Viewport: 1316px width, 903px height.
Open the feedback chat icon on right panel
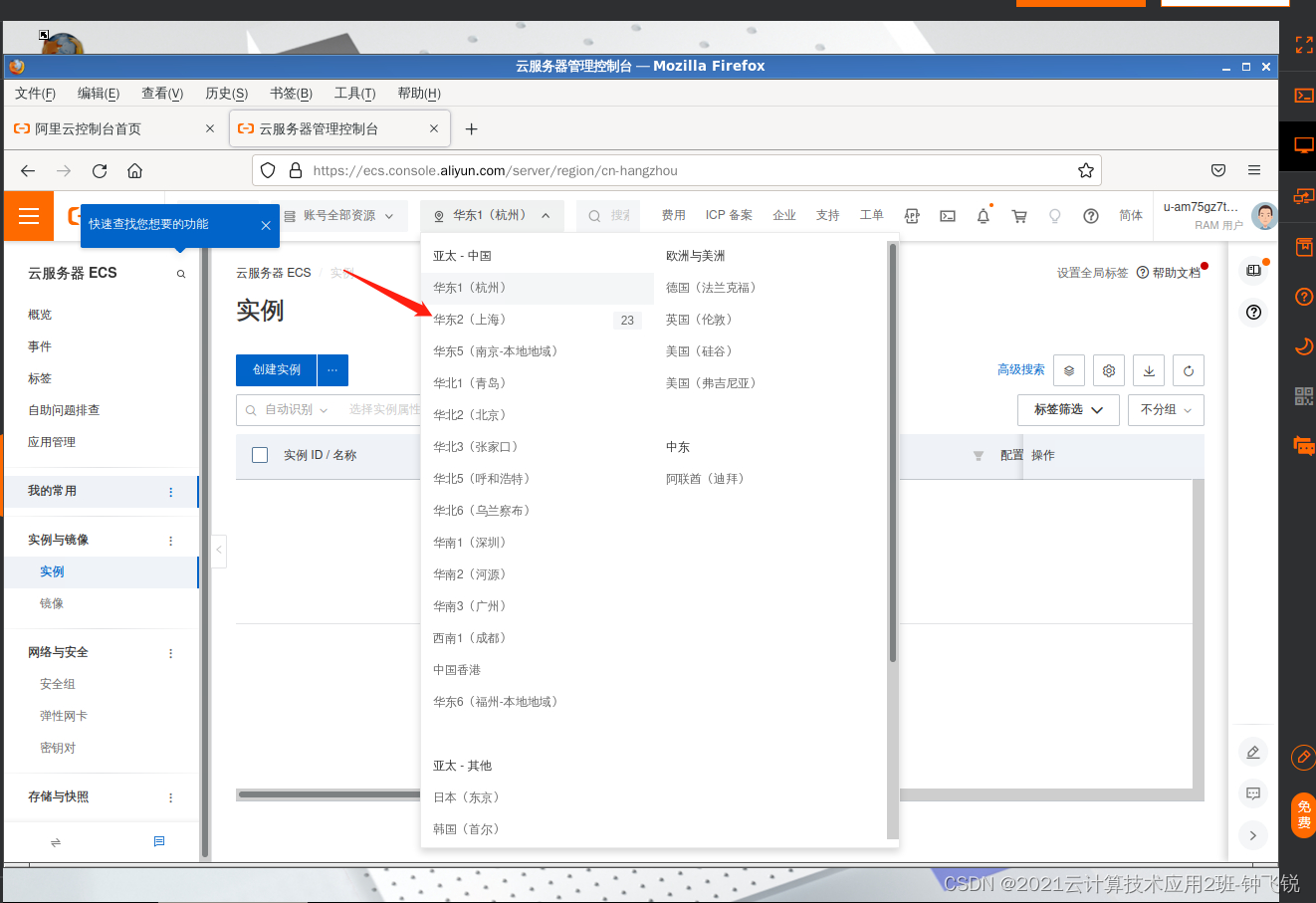pyautogui.click(x=1253, y=793)
